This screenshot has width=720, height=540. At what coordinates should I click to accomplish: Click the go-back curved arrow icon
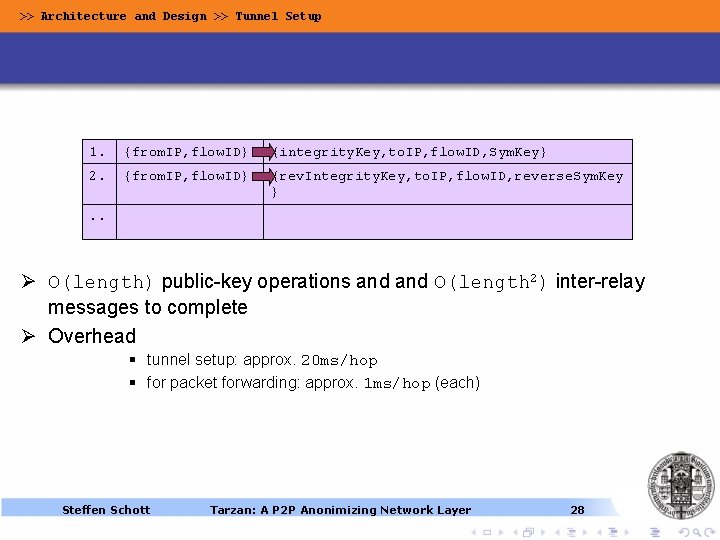(x=684, y=533)
